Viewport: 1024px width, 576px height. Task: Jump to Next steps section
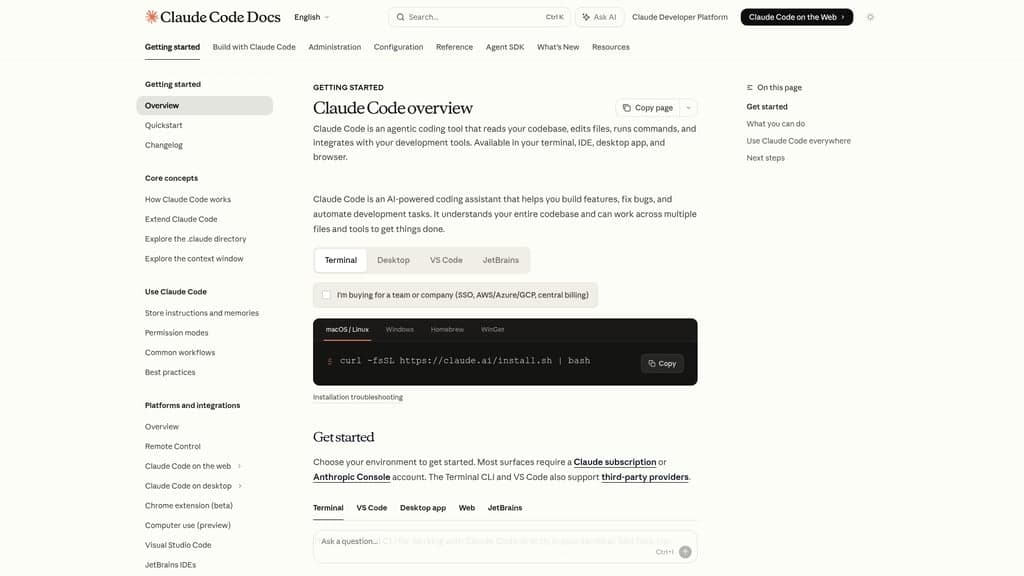coord(765,157)
